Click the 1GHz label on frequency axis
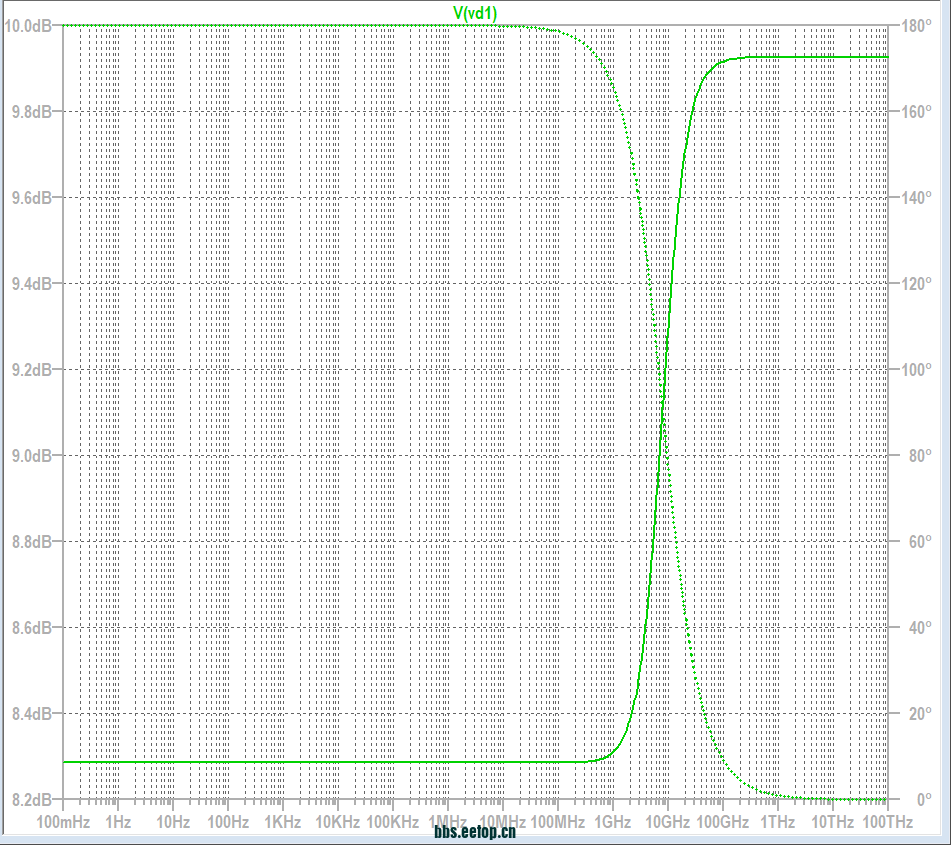Viewport: 951px width, 845px height. (612, 822)
